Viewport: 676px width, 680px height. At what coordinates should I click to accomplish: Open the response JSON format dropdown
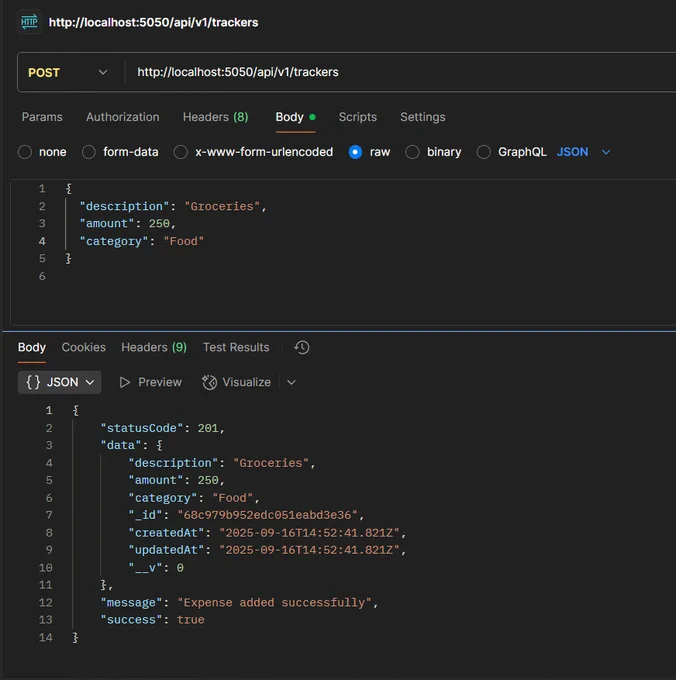[60, 382]
